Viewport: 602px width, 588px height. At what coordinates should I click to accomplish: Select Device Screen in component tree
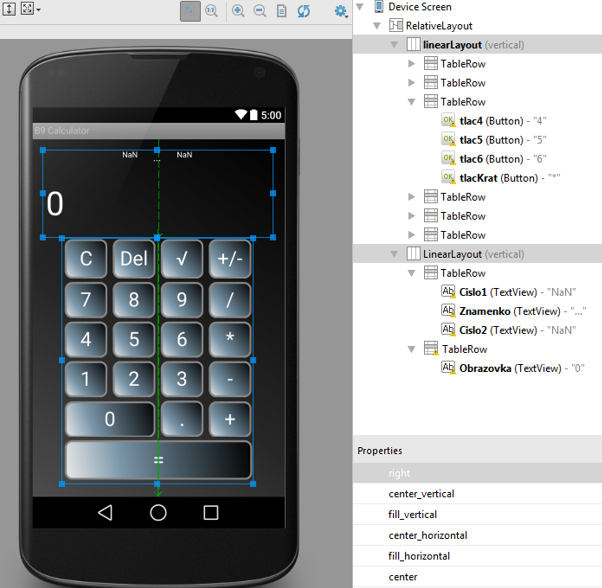tap(420, 7)
